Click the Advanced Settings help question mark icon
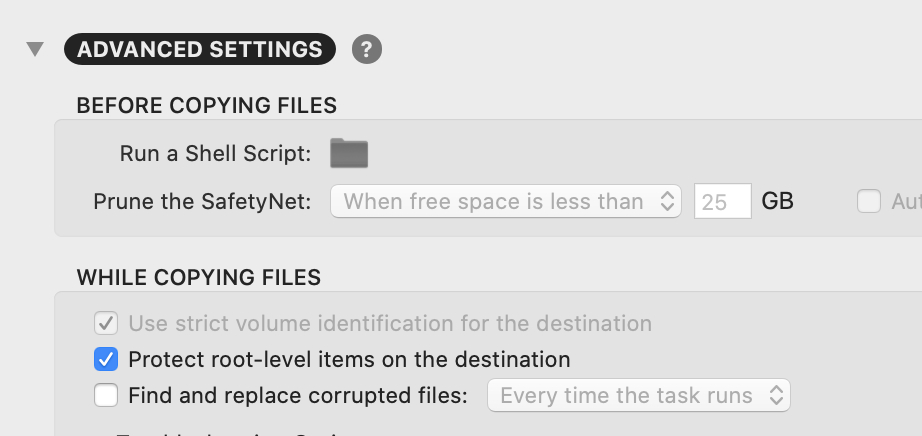The height and width of the screenshot is (436, 922). [x=367, y=49]
